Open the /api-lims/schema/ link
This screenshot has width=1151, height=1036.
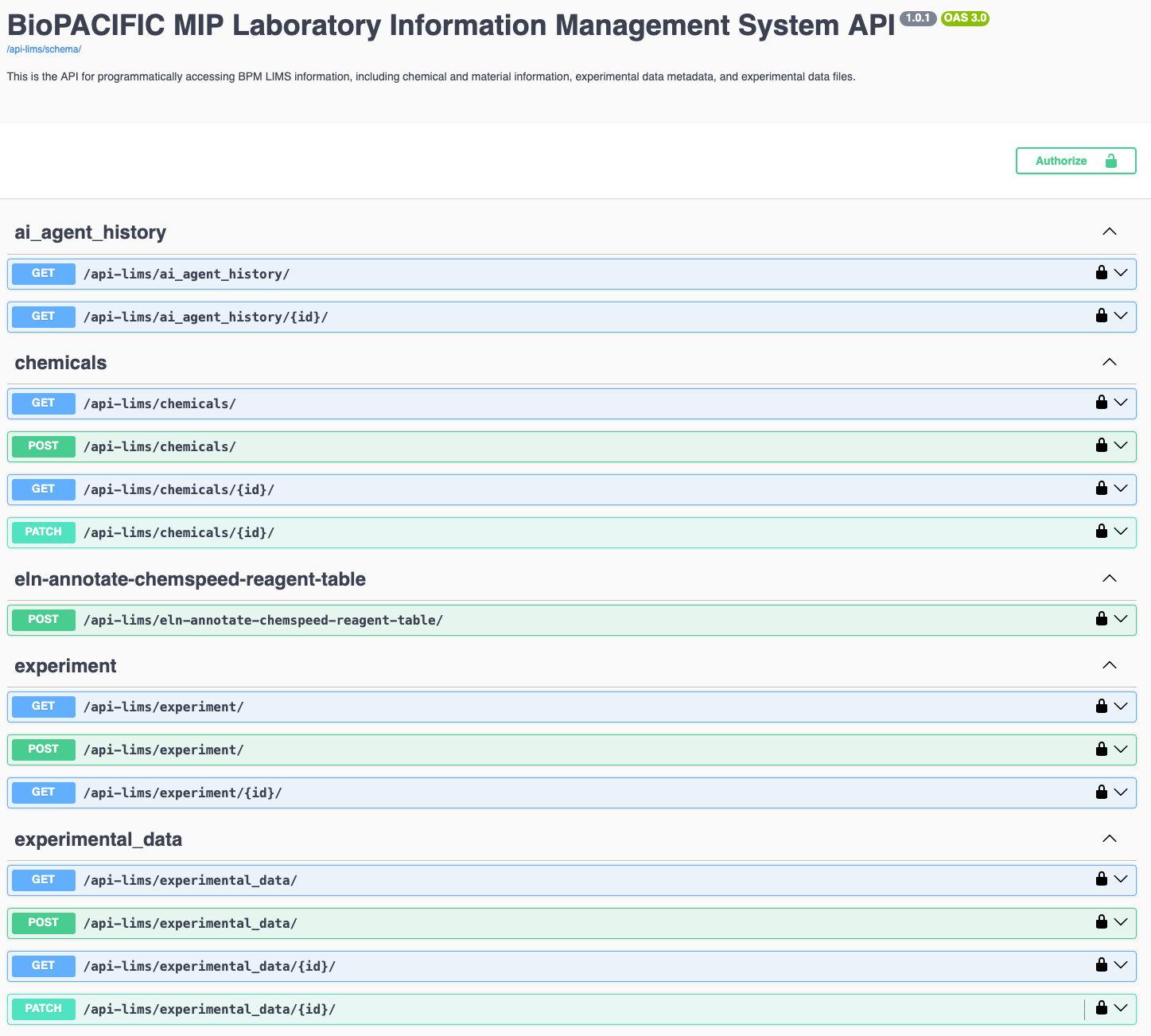(x=44, y=49)
